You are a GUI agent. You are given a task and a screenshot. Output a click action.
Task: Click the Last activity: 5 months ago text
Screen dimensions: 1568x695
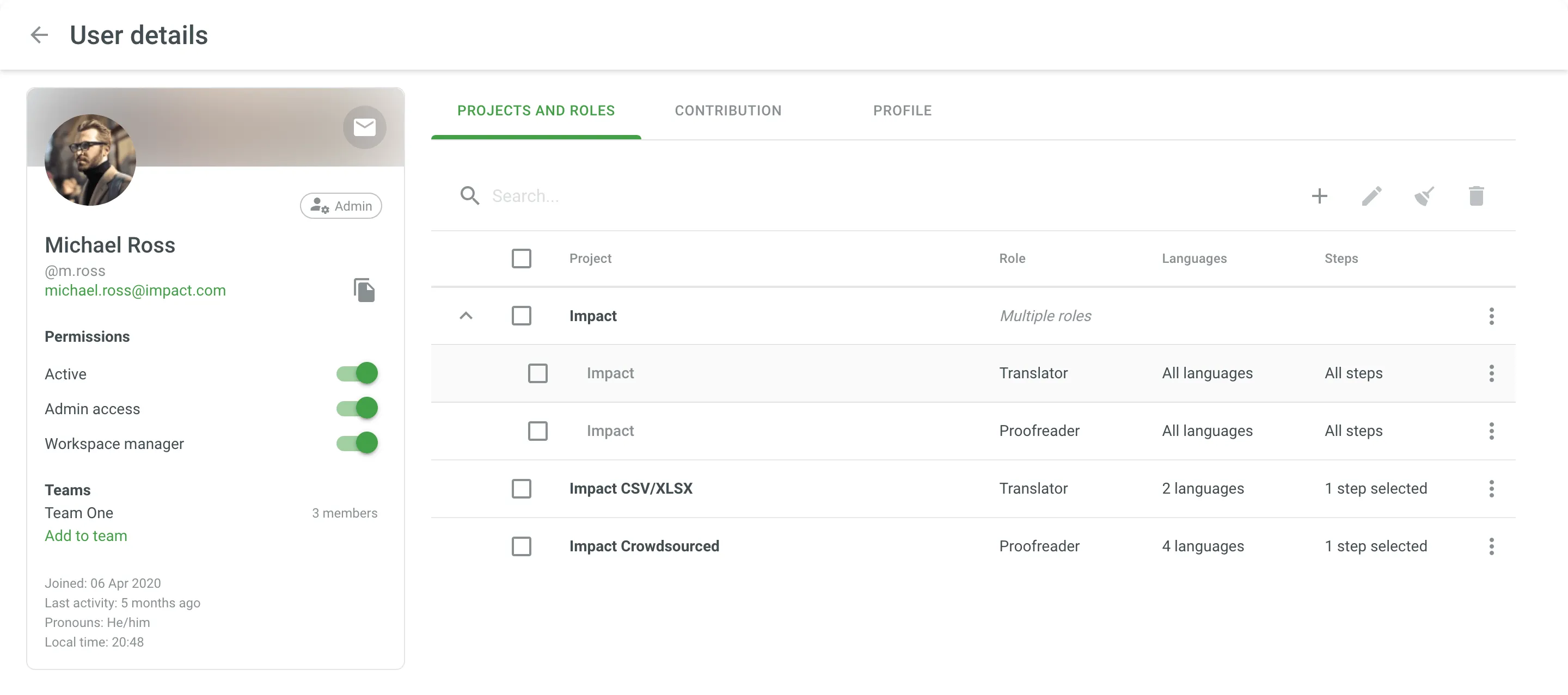click(122, 603)
